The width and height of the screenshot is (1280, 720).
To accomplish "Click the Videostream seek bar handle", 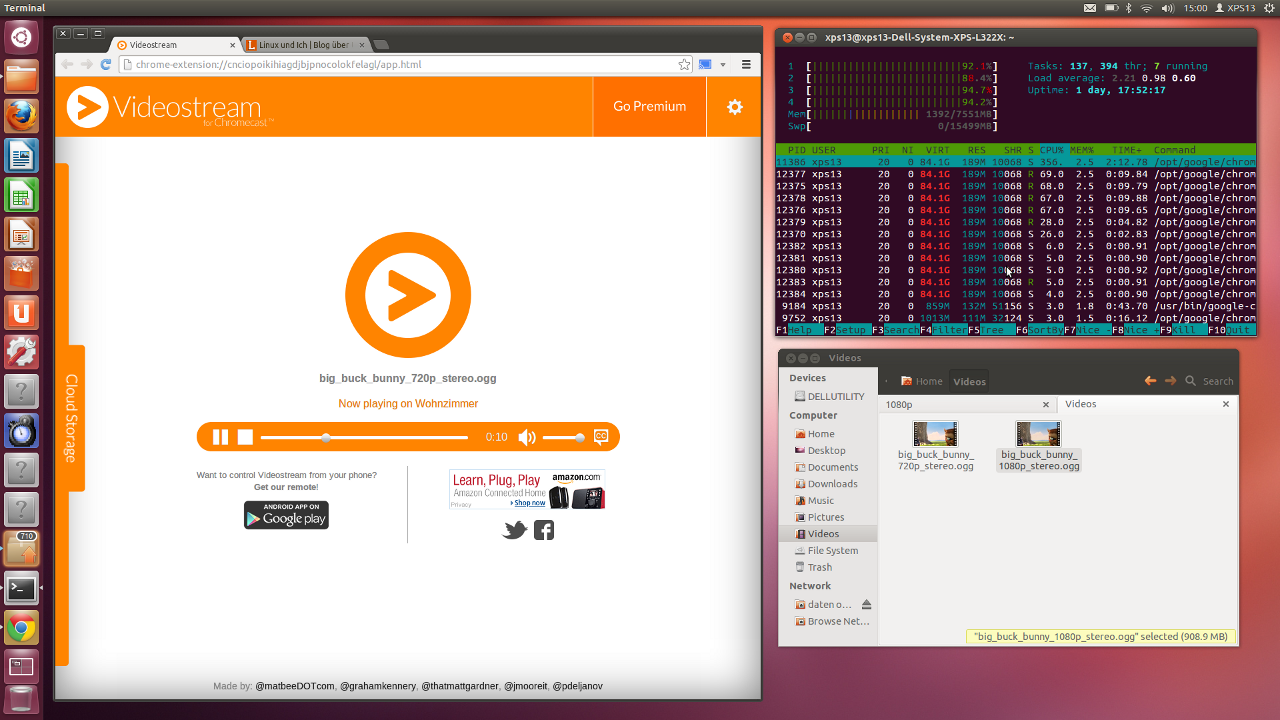I will click(326, 437).
